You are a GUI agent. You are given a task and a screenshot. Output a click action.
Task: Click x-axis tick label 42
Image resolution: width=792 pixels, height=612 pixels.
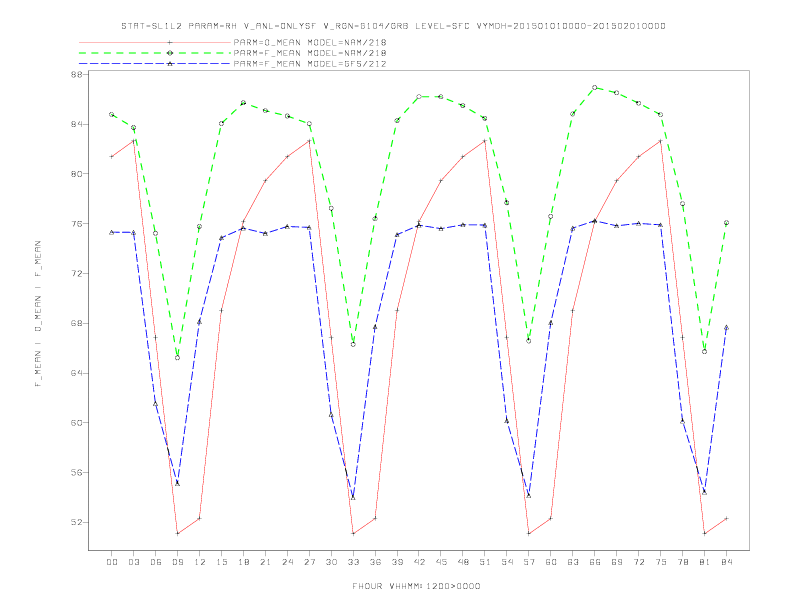pos(419,562)
